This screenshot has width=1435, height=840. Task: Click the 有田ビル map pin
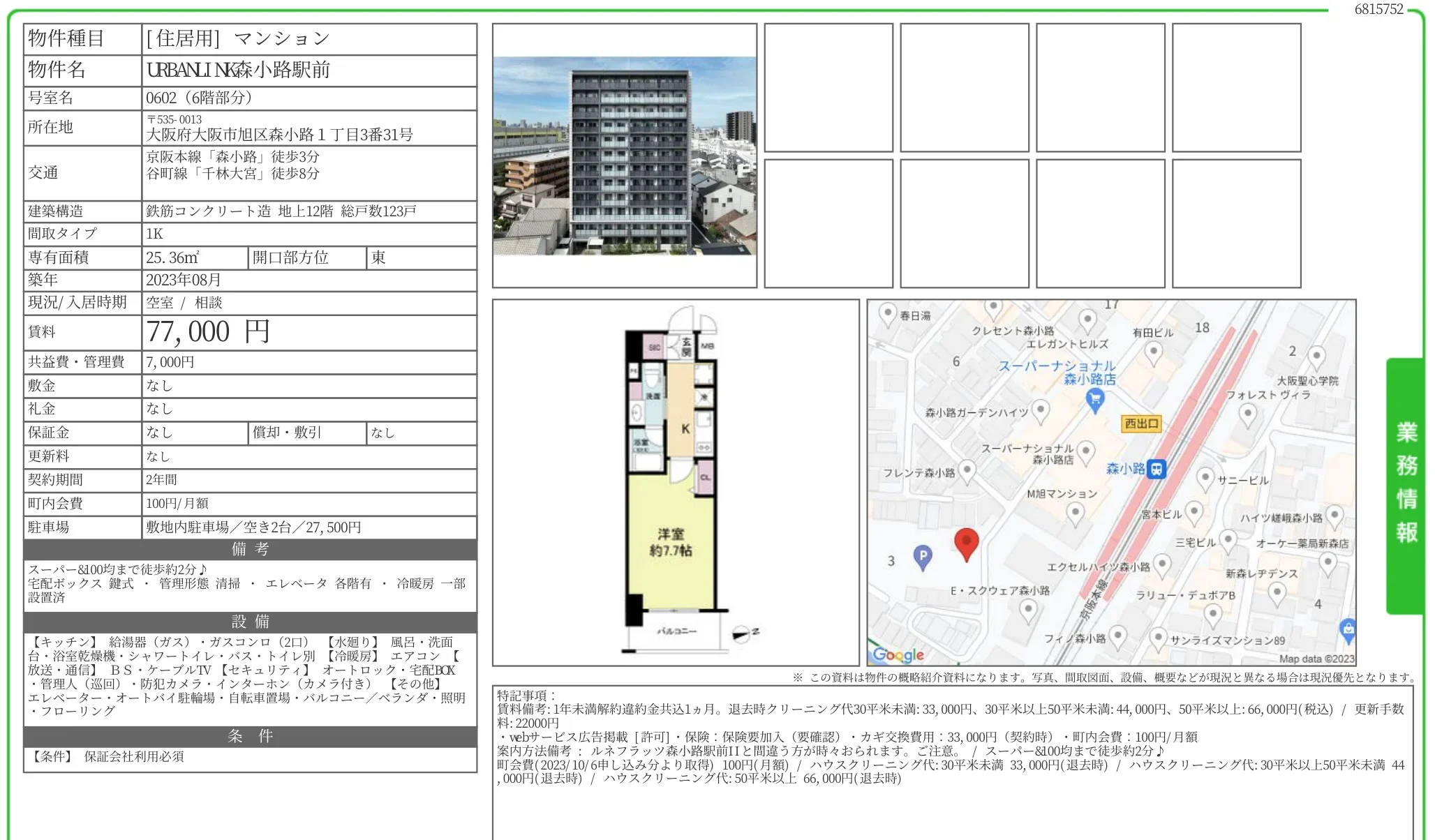(1153, 351)
